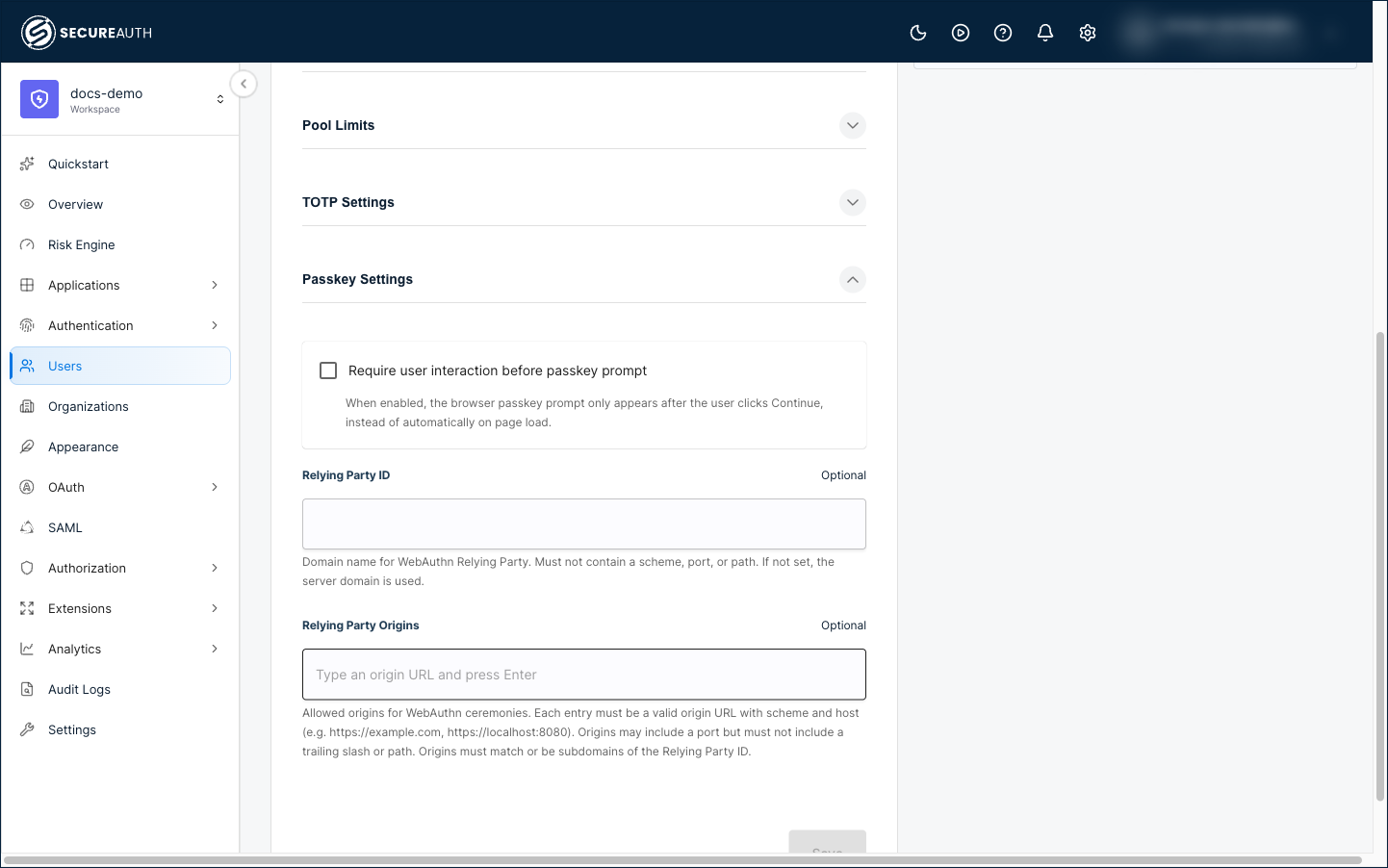Click the Authentication fingerprint icon
Viewport: 1388px width, 868px height.
[x=27, y=325]
